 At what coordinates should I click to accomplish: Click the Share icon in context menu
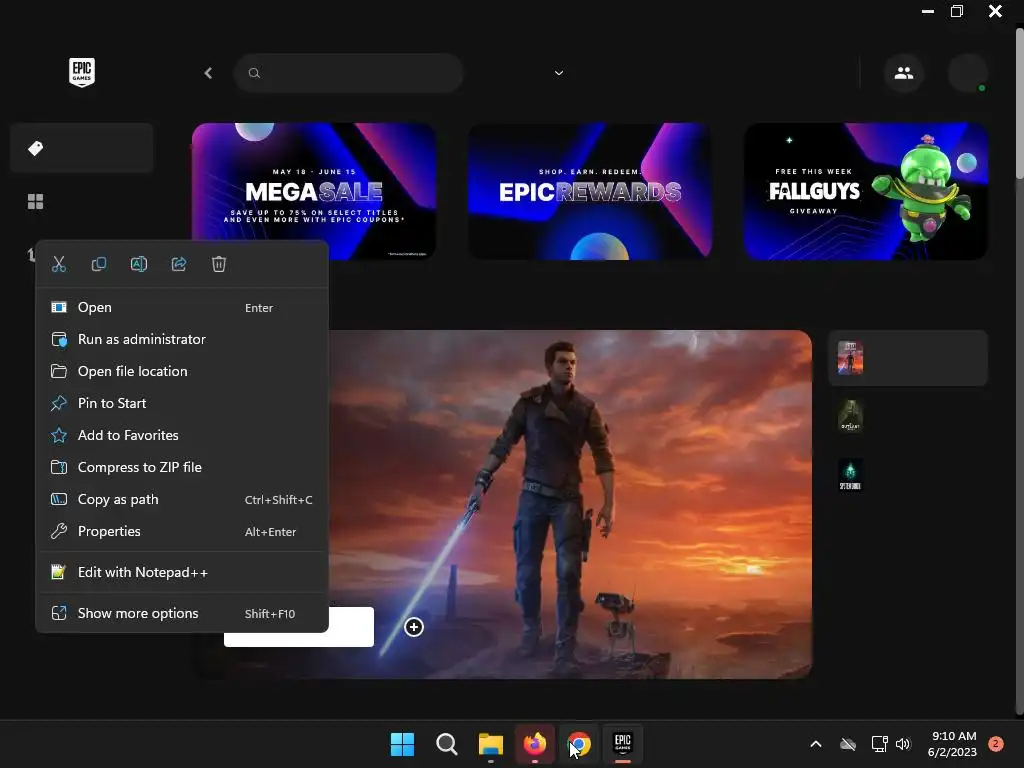click(179, 264)
